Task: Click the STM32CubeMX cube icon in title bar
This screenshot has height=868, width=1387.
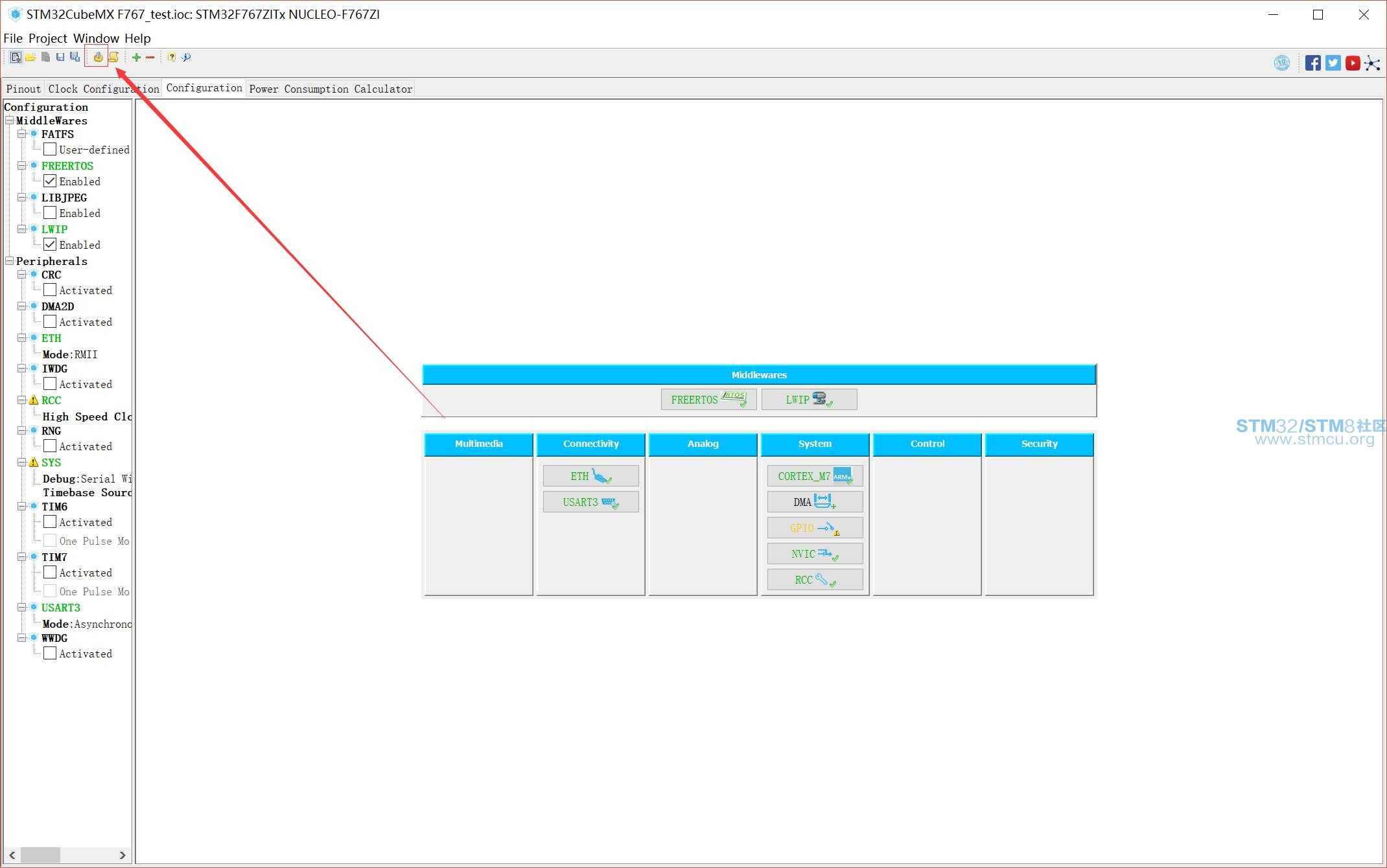Action: click(15, 14)
